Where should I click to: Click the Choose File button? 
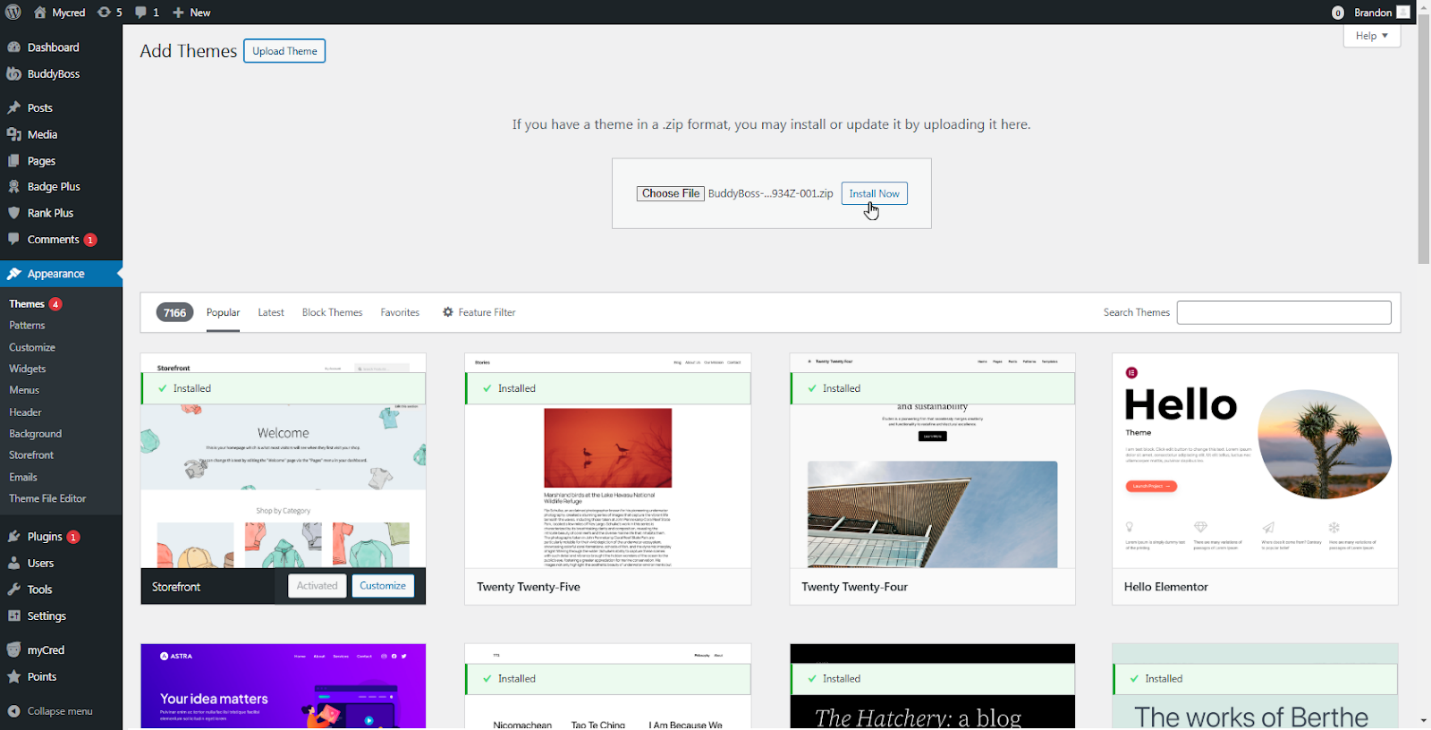pos(671,194)
